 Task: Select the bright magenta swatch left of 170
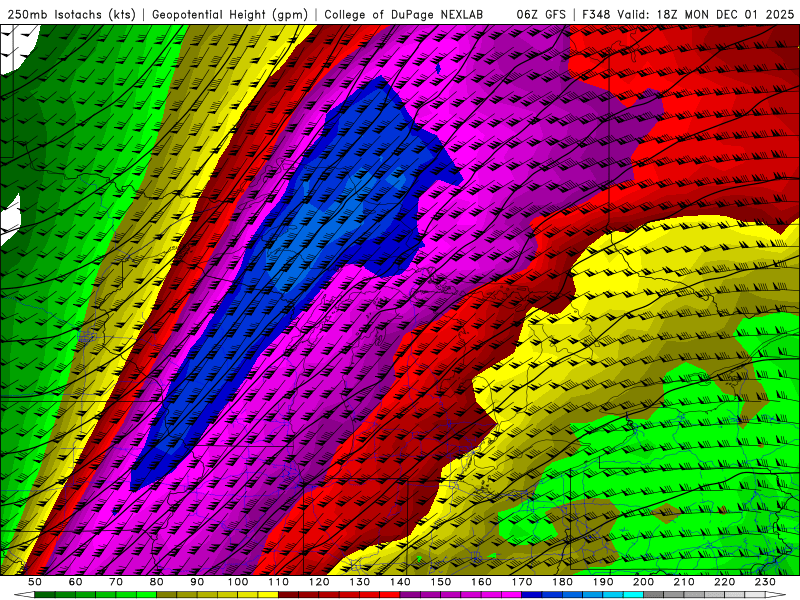511,595
